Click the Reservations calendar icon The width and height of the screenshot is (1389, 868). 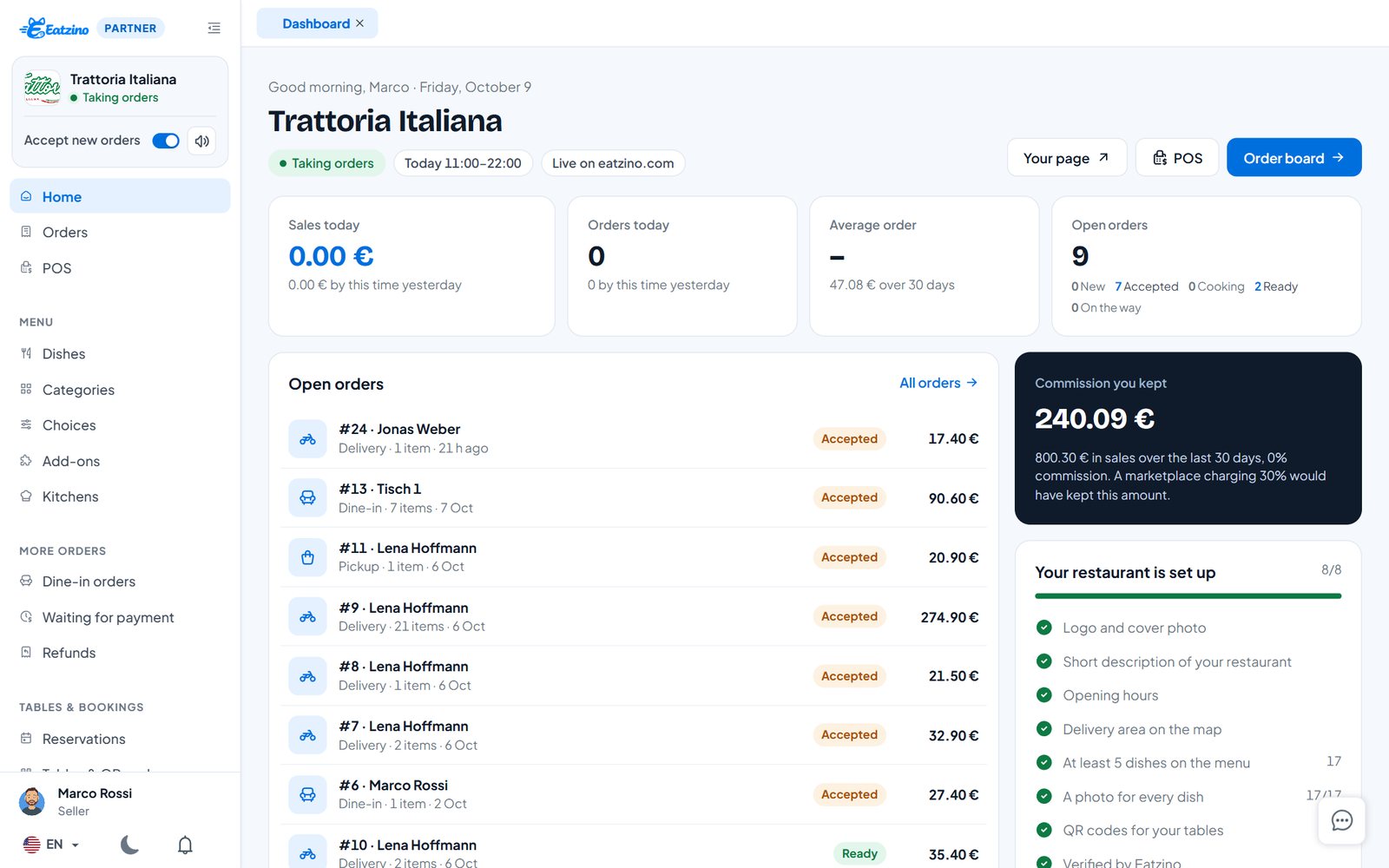tap(26, 738)
